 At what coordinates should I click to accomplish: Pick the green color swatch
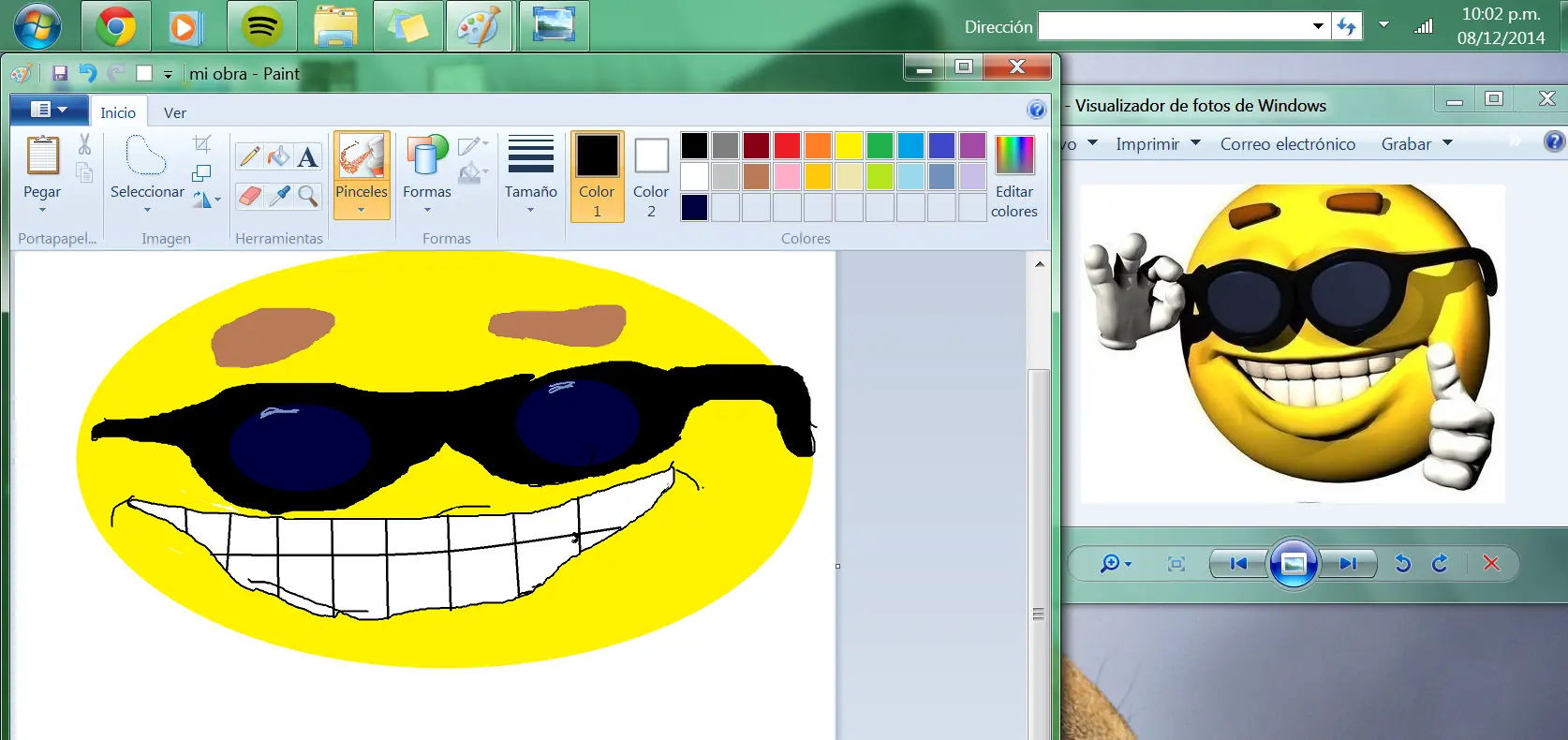(880, 145)
